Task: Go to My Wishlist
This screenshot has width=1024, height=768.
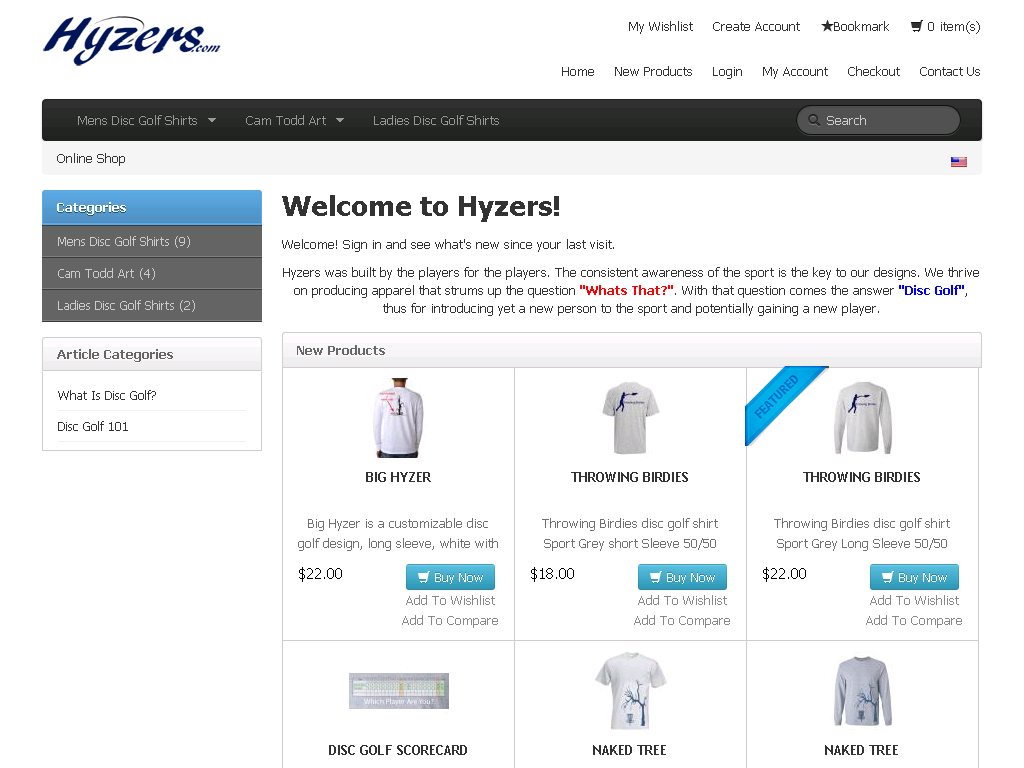Action: point(660,26)
